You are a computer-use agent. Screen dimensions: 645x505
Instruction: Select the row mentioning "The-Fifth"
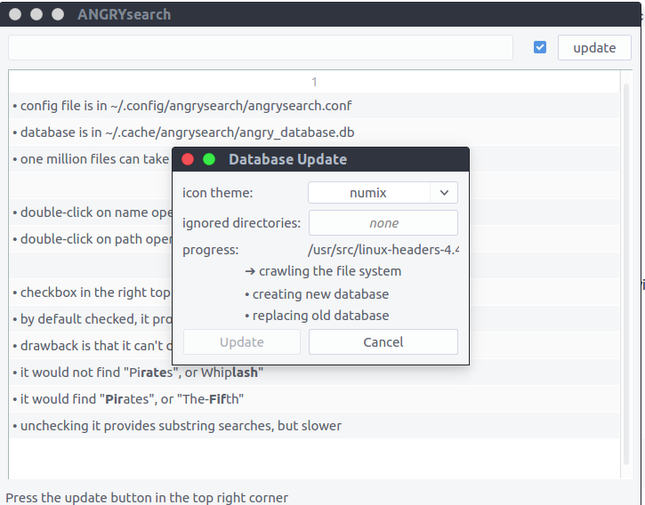[127, 399]
